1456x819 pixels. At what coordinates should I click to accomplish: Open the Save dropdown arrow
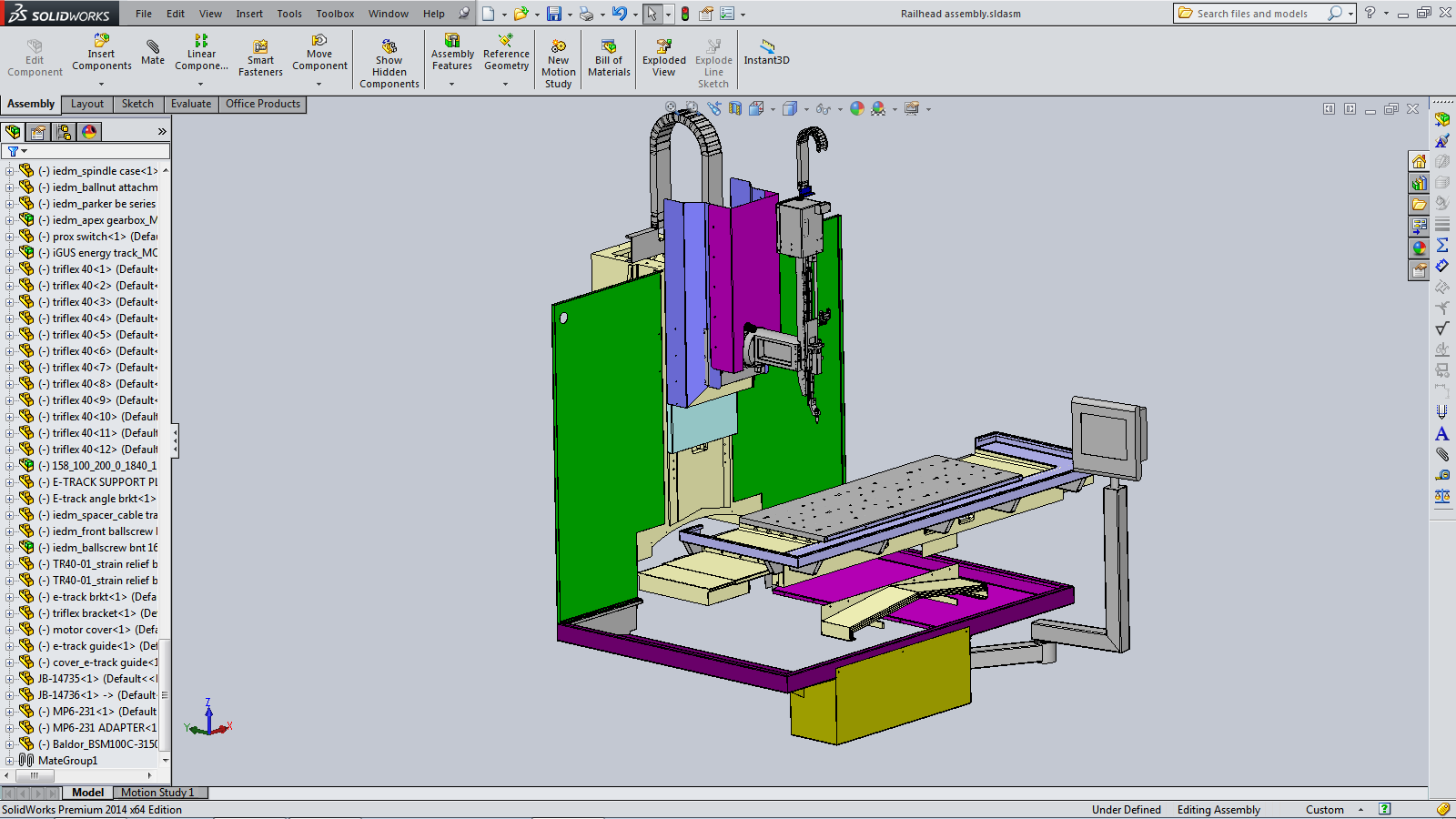click(x=569, y=15)
